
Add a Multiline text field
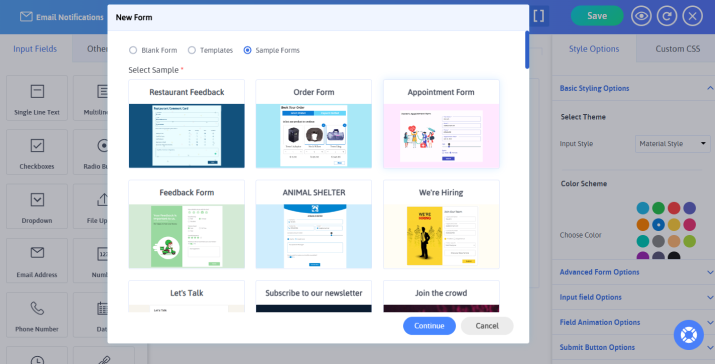(x=90, y=98)
